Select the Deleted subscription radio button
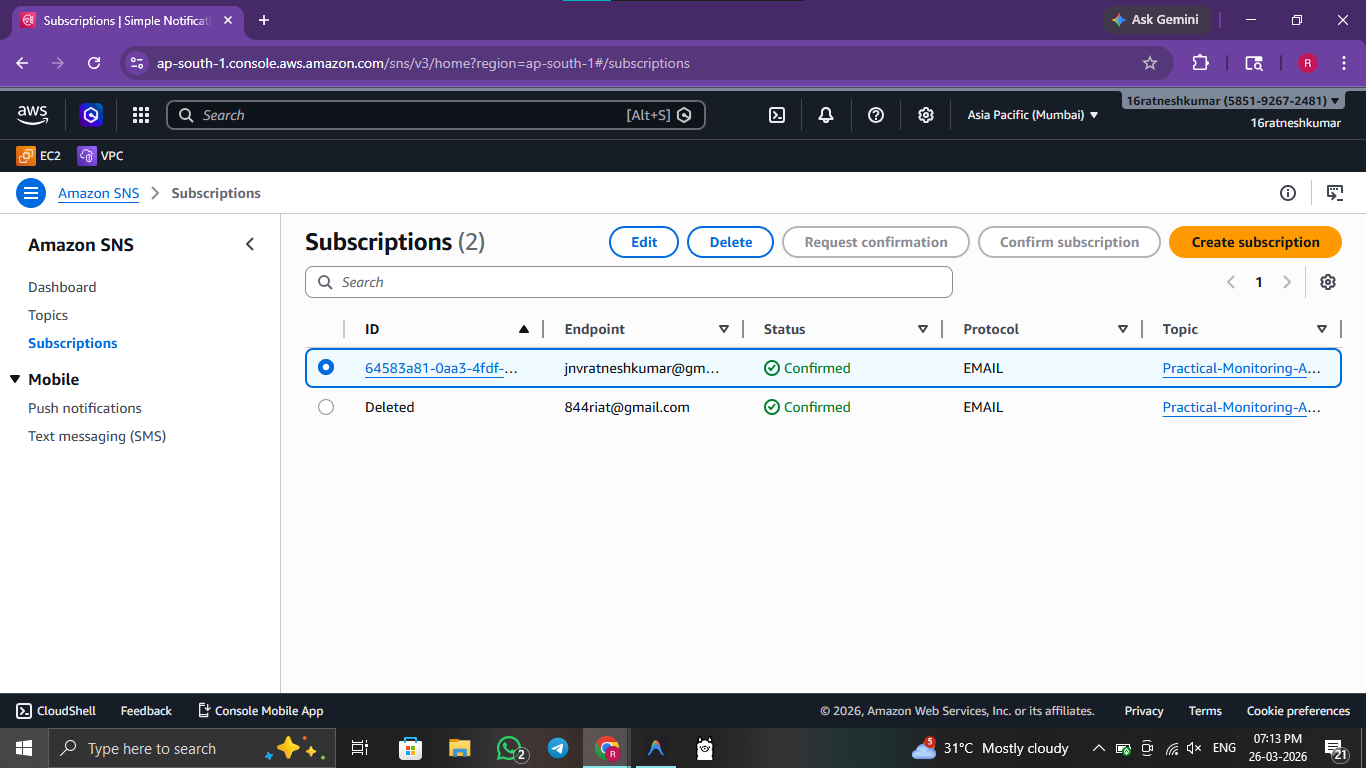Image resolution: width=1366 pixels, height=768 pixels. pos(326,407)
